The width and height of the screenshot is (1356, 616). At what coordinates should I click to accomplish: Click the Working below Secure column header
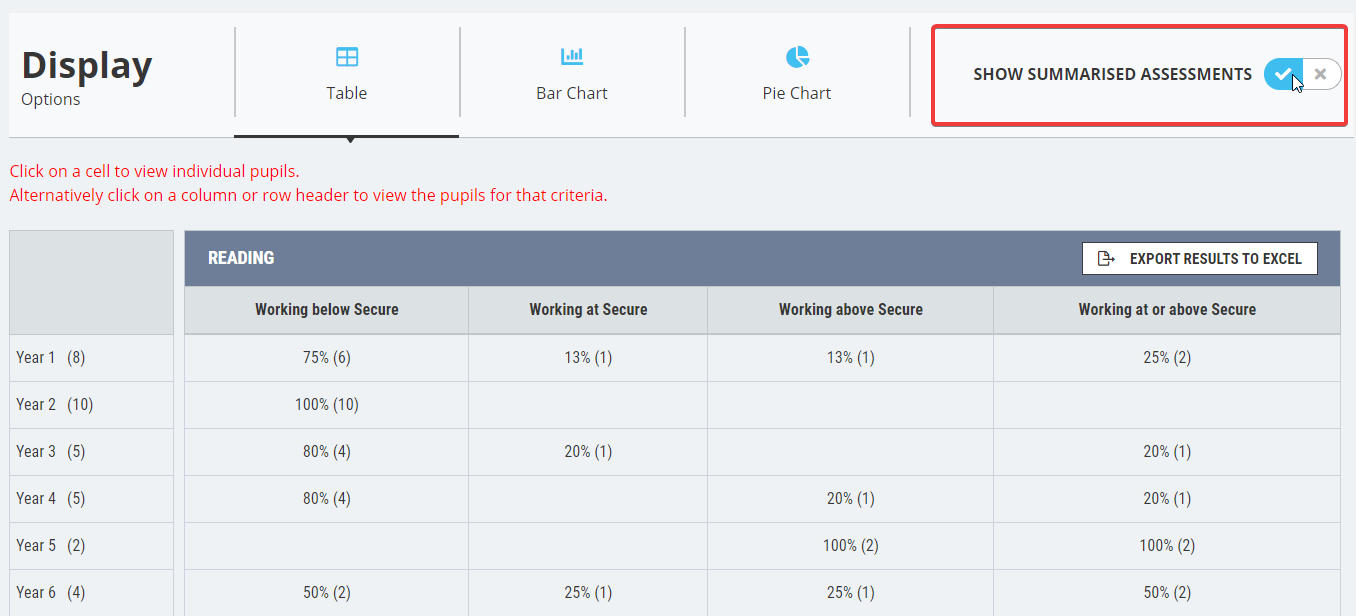[x=326, y=310]
